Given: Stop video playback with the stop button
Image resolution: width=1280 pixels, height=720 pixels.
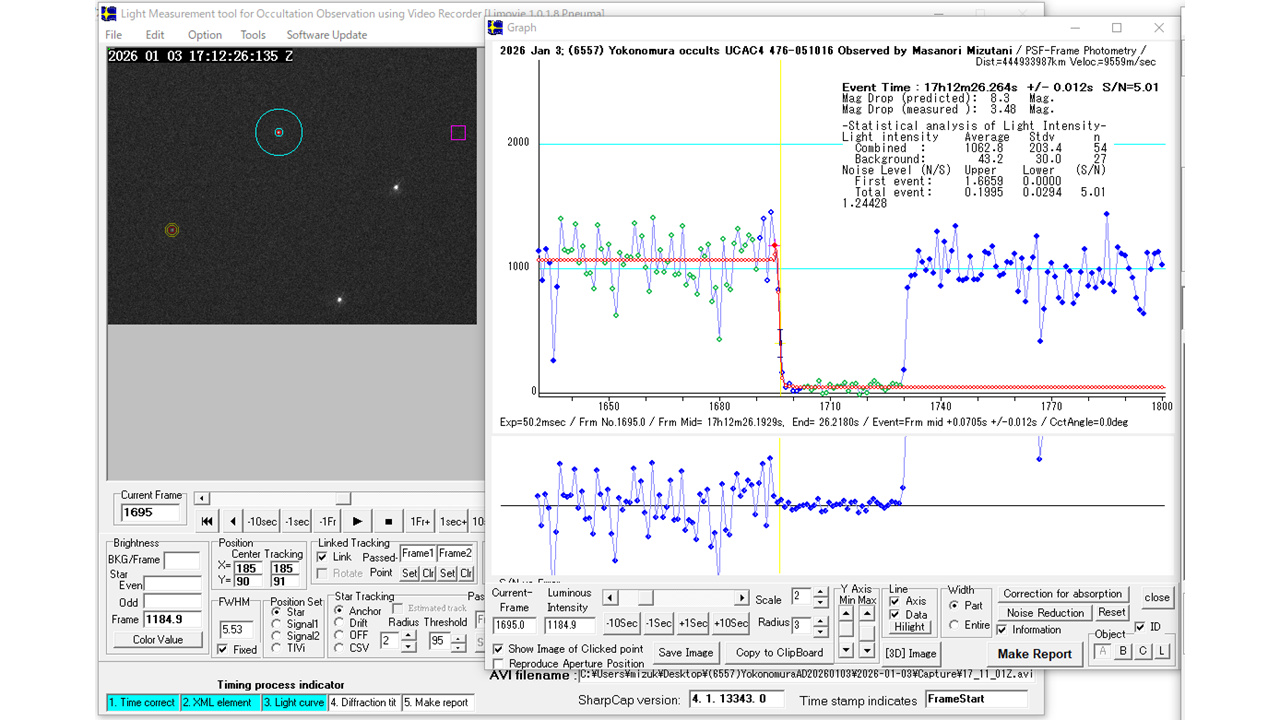Looking at the screenshot, I should click(x=387, y=521).
